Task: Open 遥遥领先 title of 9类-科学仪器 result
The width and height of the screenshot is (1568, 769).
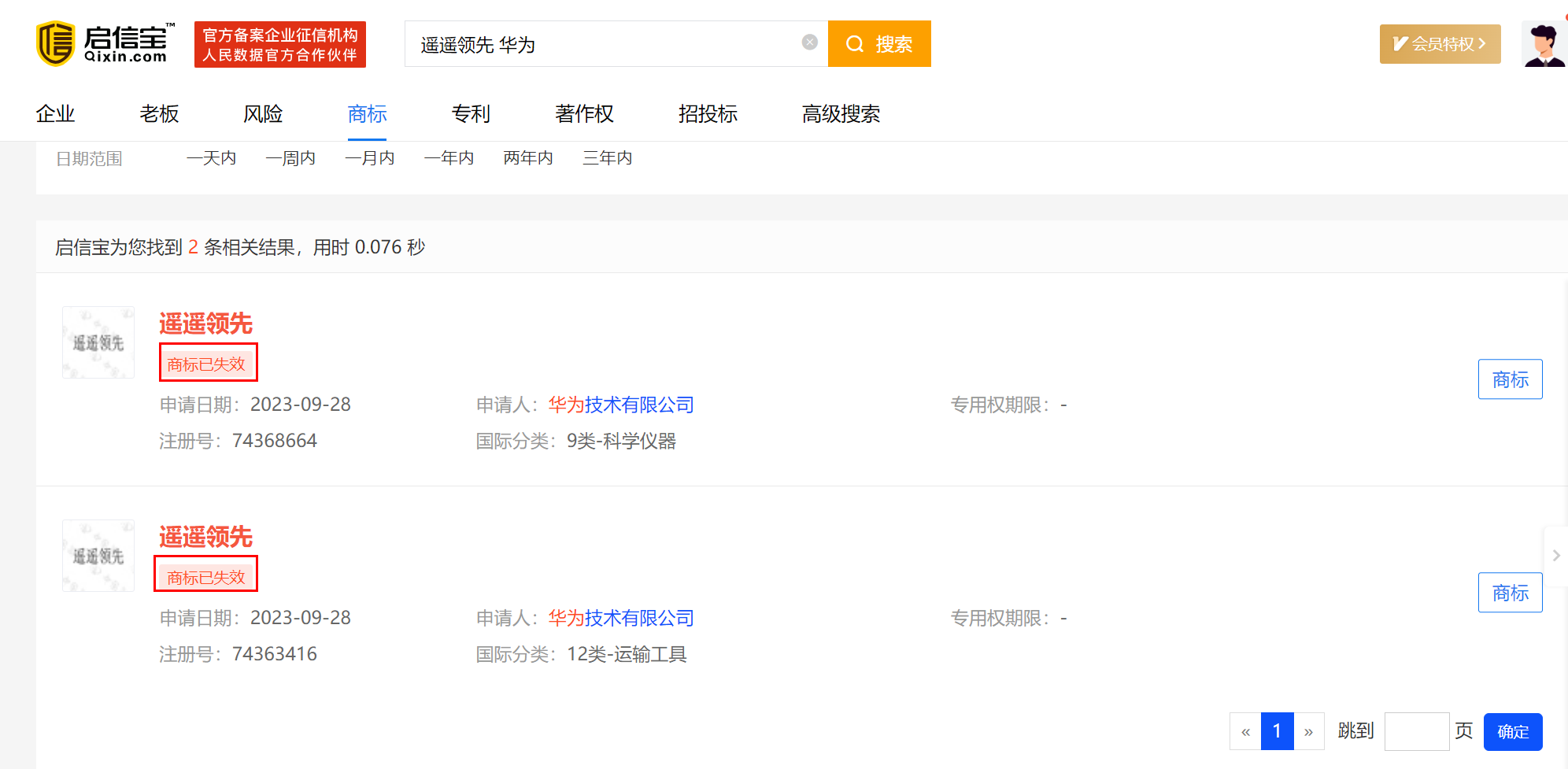Action: [205, 323]
